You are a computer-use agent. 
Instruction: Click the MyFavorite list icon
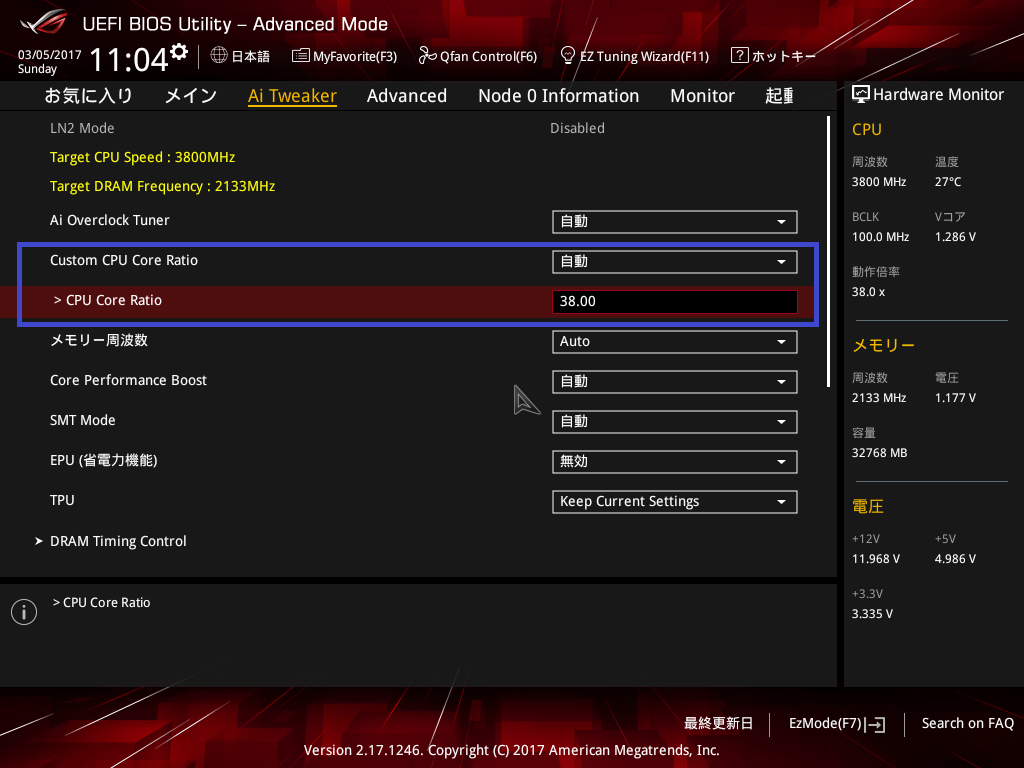tap(300, 56)
